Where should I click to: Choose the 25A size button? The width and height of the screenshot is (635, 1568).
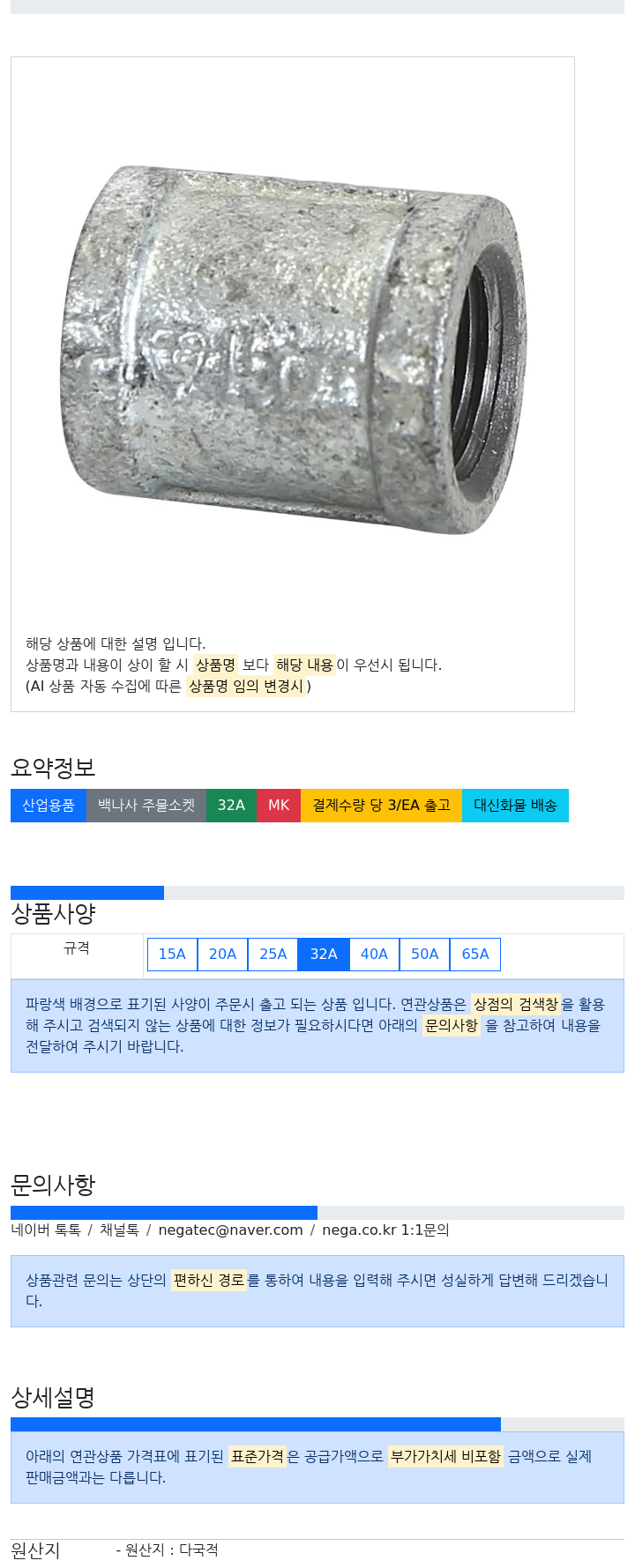point(273,954)
